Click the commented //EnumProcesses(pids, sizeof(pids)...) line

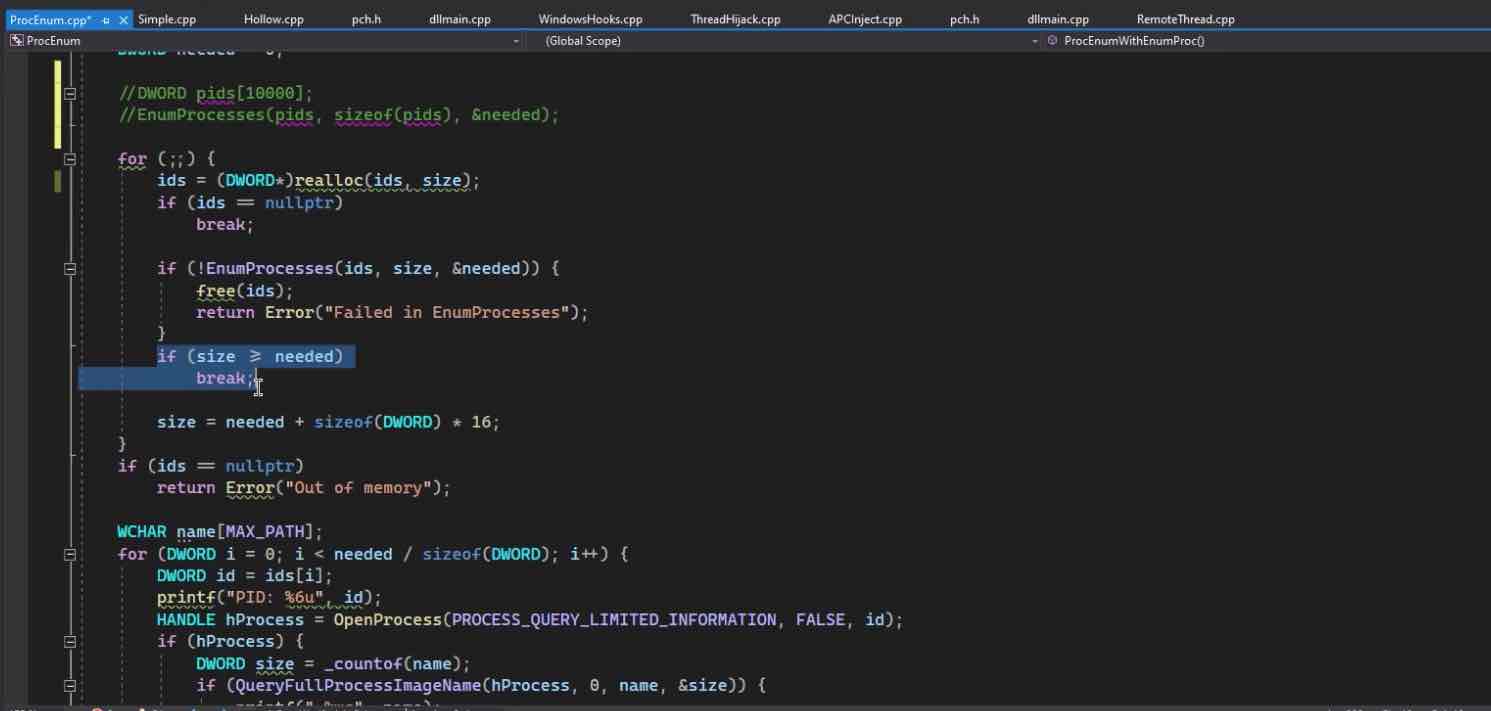(x=338, y=115)
